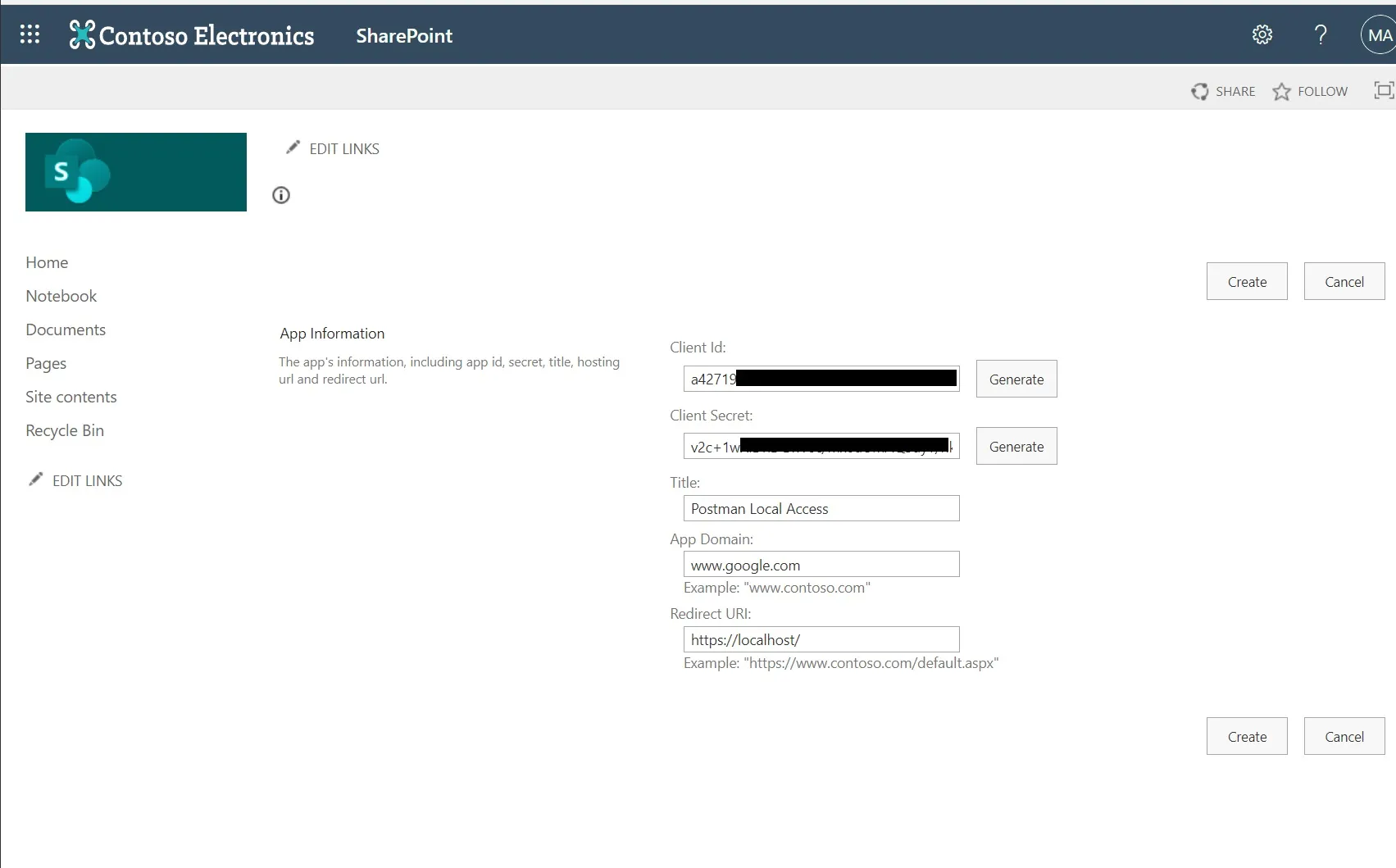The height and width of the screenshot is (868, 1396).
Task: Open the help question mark icon
Action: (x=1320, y=34)
